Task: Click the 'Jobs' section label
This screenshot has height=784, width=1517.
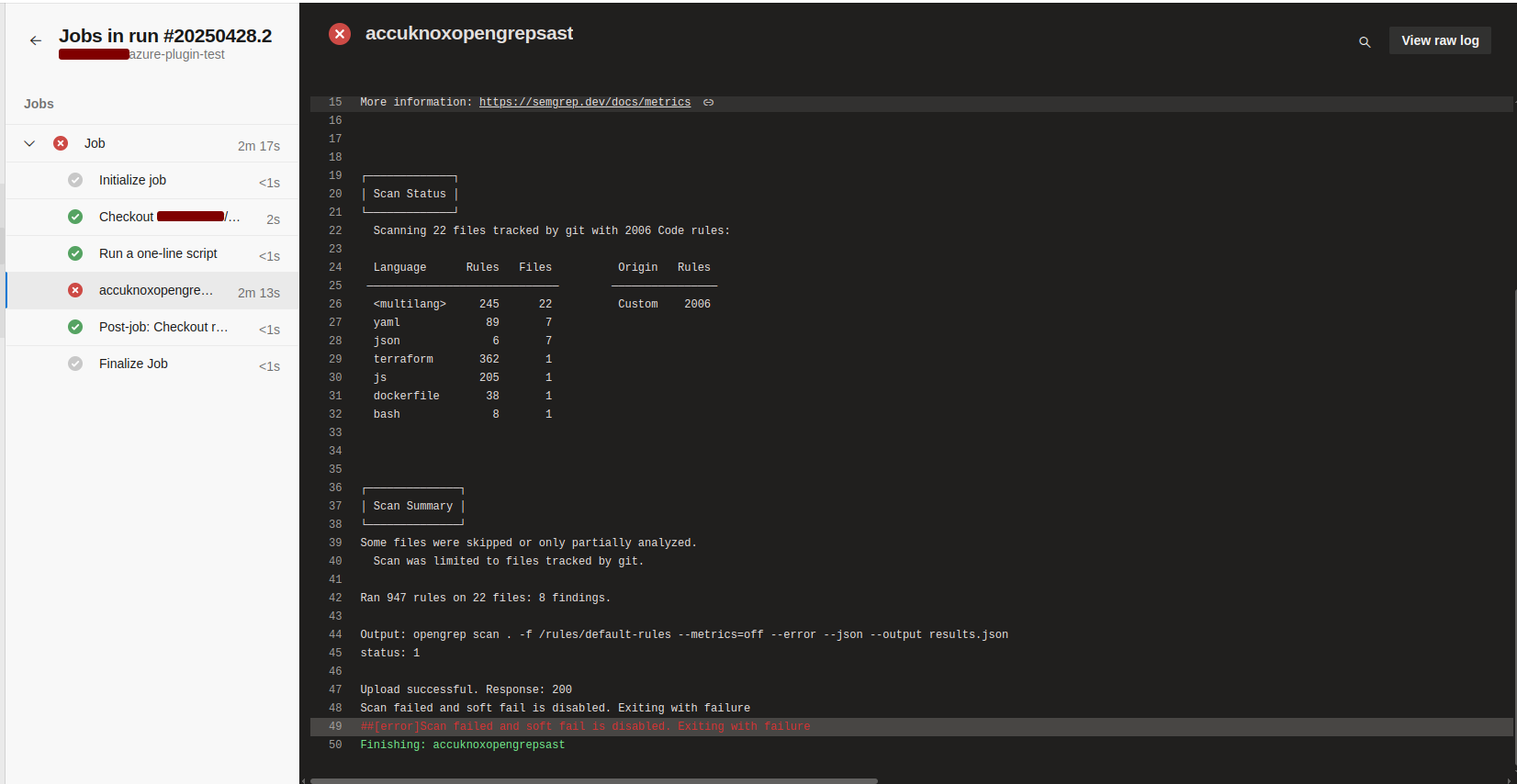Action: [x=39, y=104]
